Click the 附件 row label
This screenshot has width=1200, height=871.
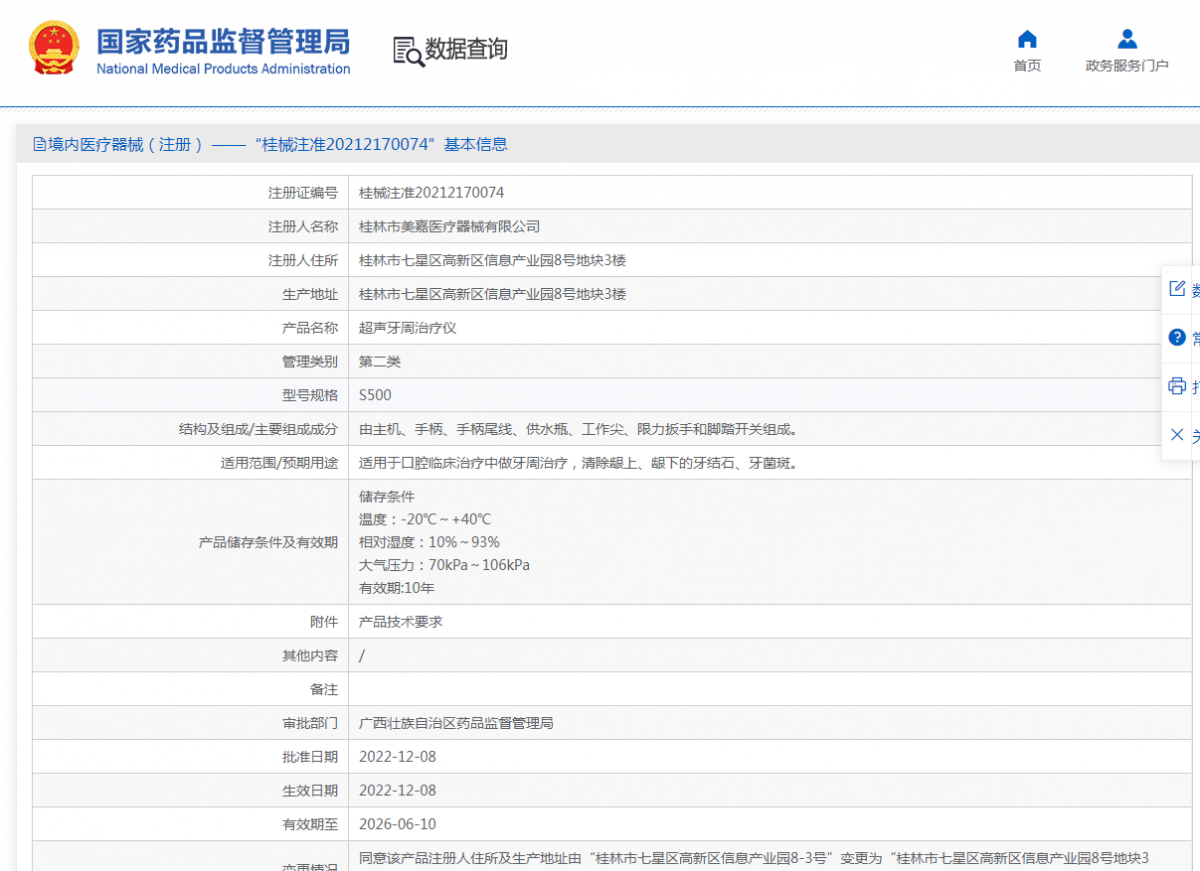pos(324,621)
